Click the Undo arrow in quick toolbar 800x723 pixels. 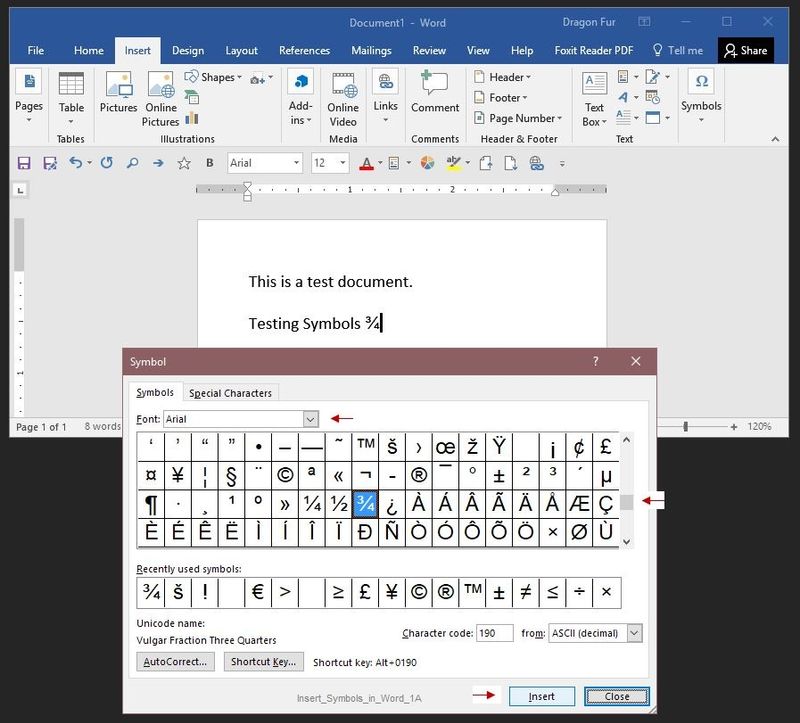(x=76, y=163)
